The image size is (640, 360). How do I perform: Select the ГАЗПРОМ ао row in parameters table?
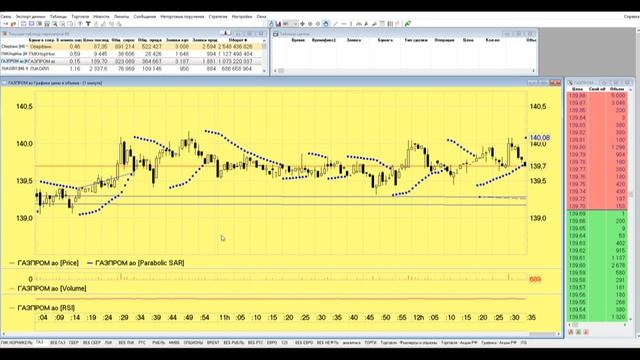click(131, 61)
